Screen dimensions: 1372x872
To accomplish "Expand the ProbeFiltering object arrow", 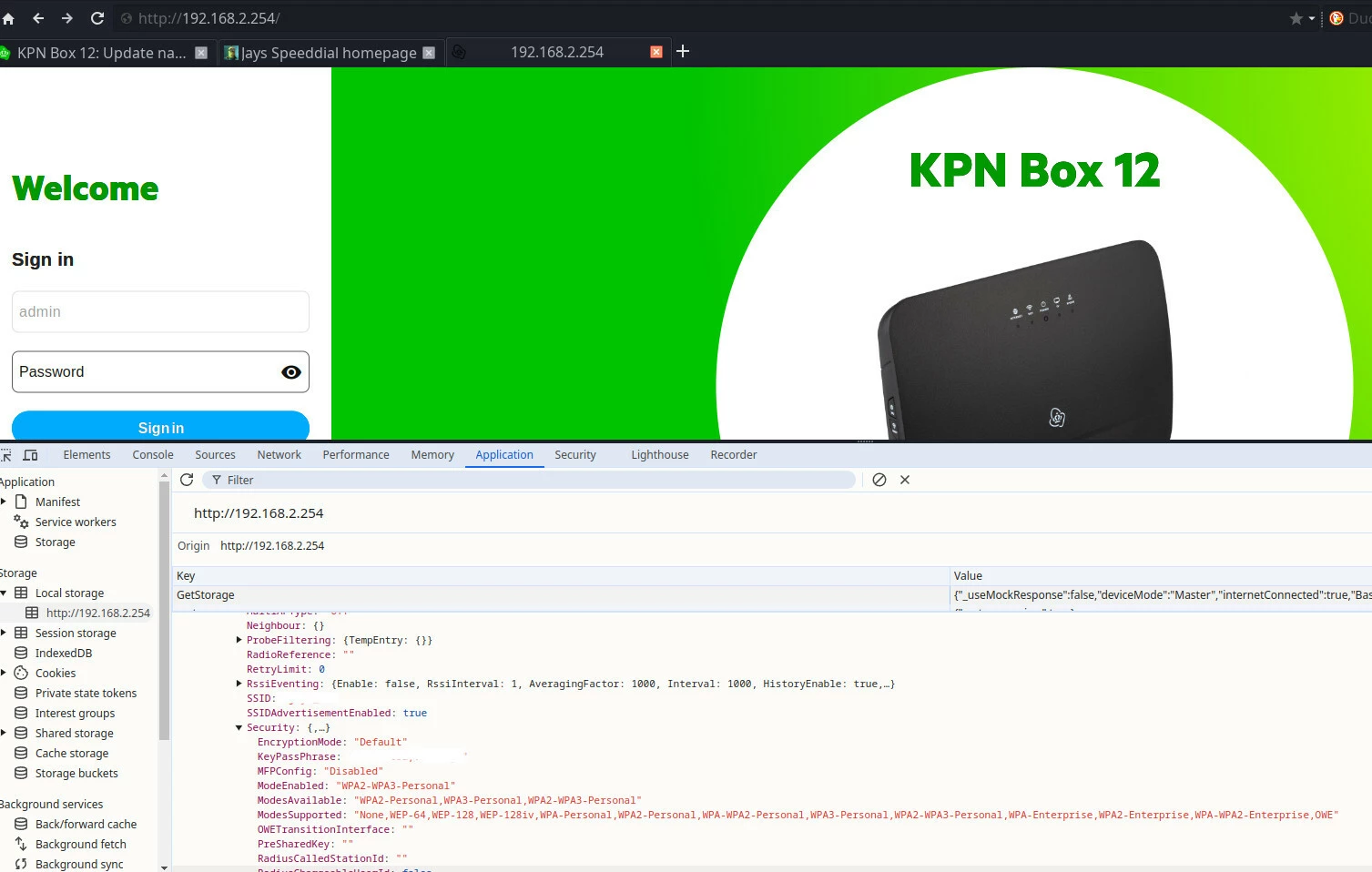I will click(x=239, y=640).
